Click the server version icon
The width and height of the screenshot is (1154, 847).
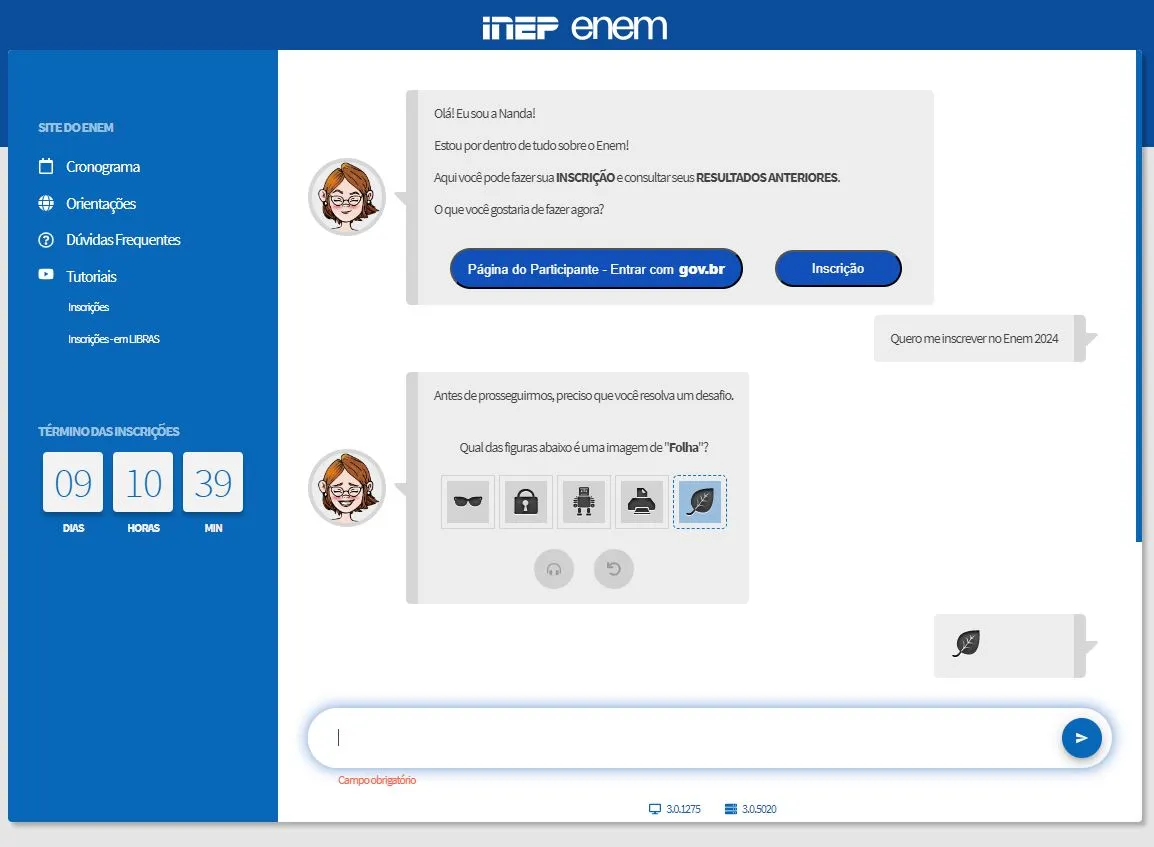731,809
